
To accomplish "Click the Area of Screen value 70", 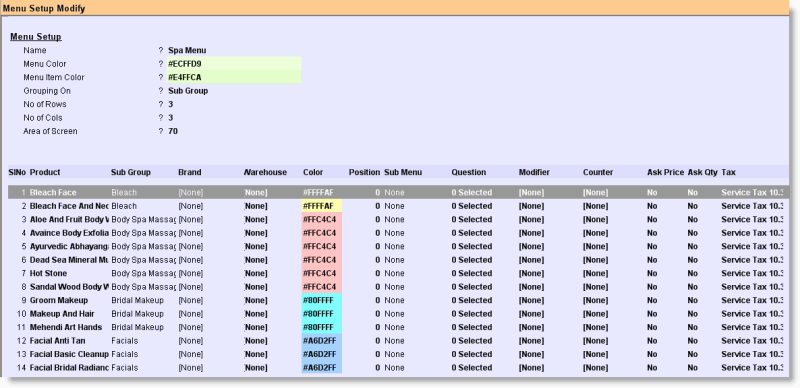I will tap(173, 131).
